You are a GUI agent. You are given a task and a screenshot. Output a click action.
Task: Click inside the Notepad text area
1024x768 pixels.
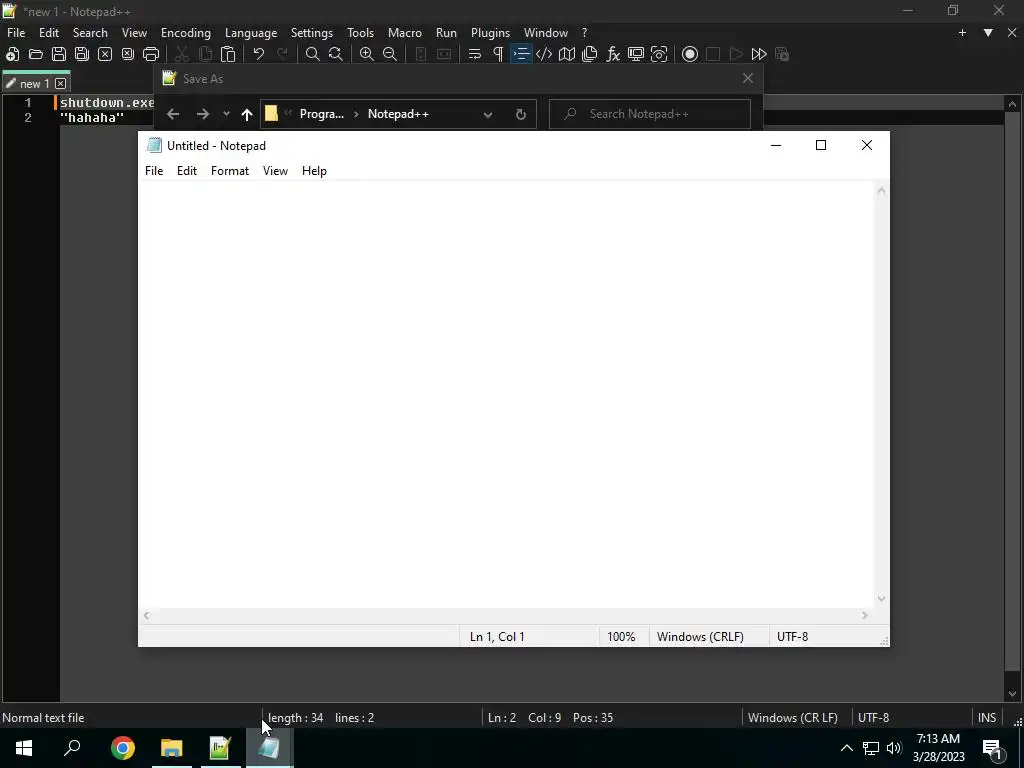pyautogui.click(x=506, y=395)
